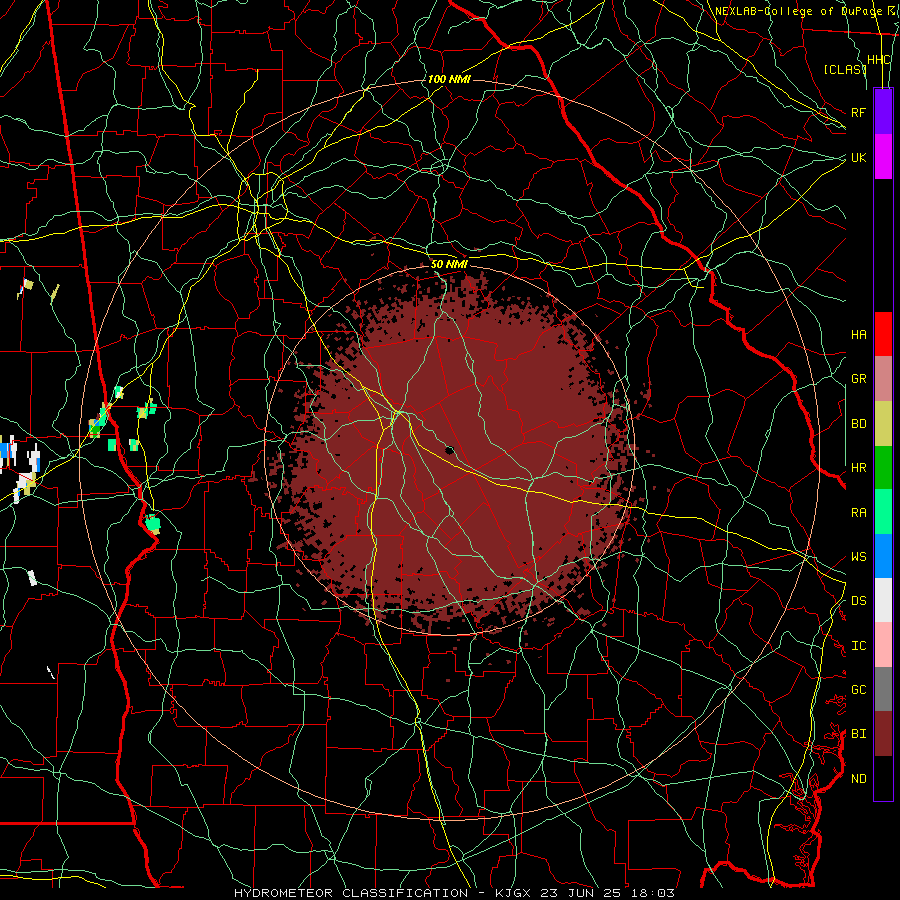Click the HR legend label
Image resolution: width=900 pixels, height=900 pixels.
(858, 468)
